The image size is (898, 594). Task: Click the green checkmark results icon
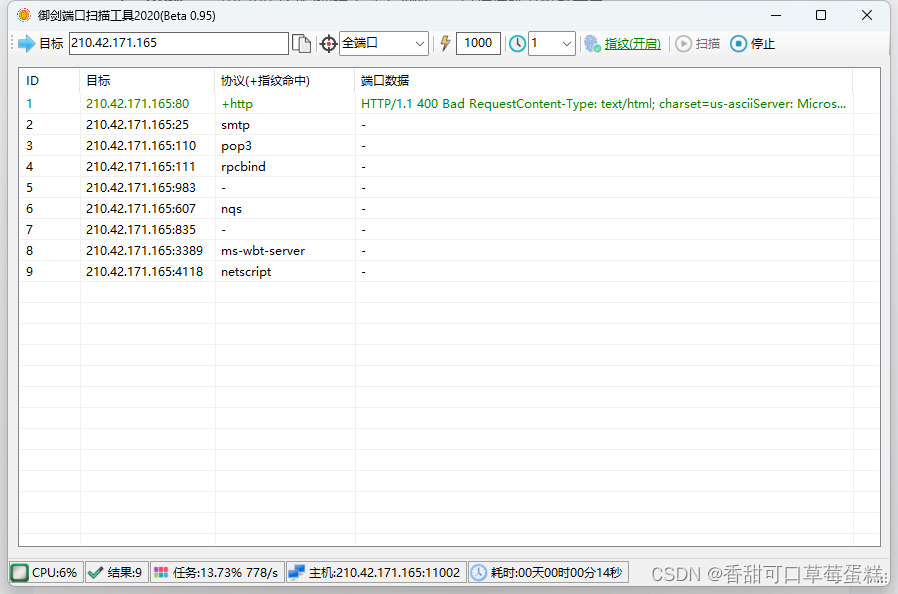(x=96, y=572)
